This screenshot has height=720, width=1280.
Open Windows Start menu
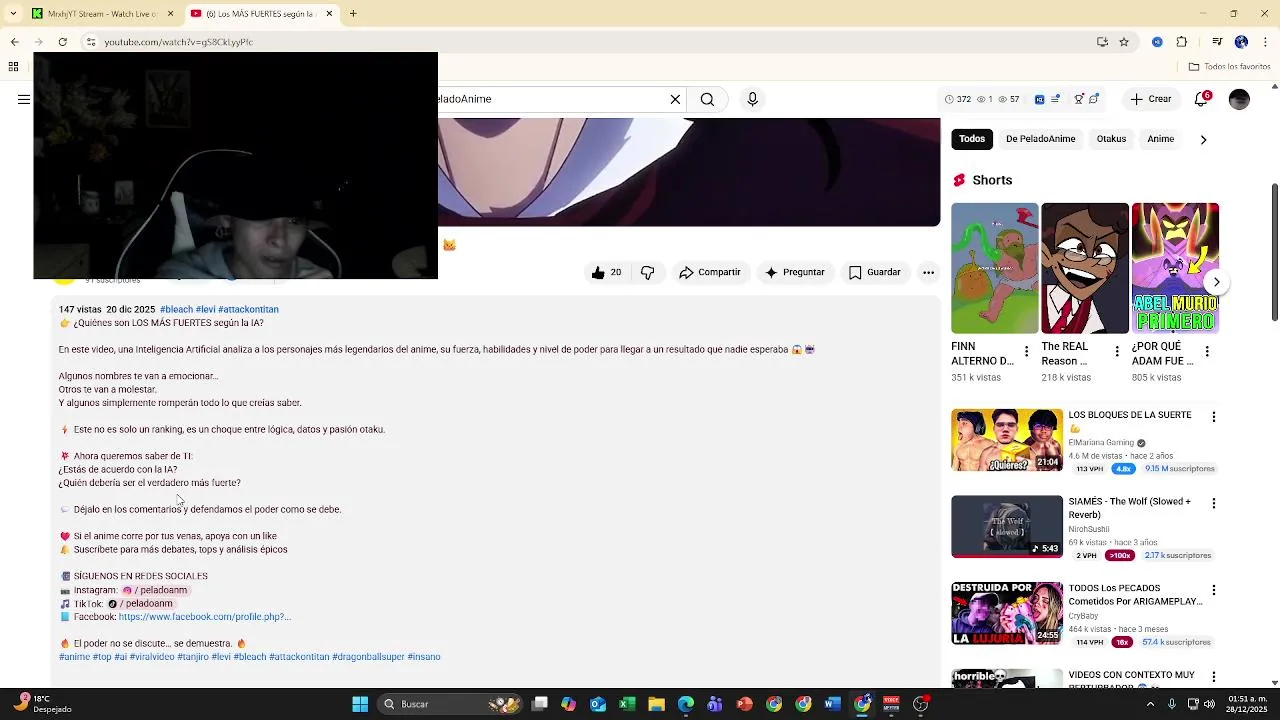point(360,704)
